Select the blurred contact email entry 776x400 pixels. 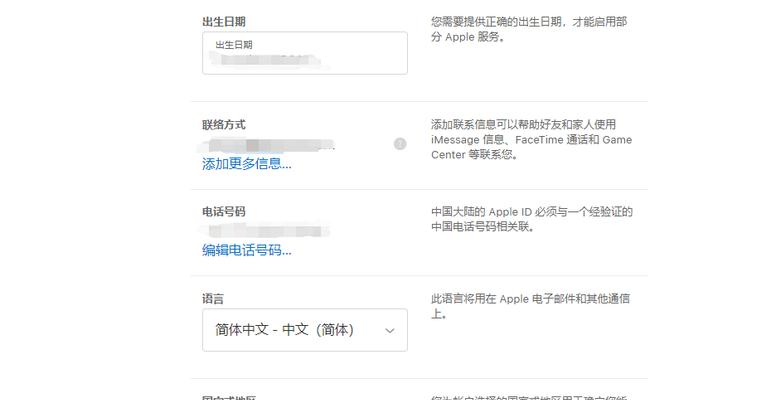(266, 146)
